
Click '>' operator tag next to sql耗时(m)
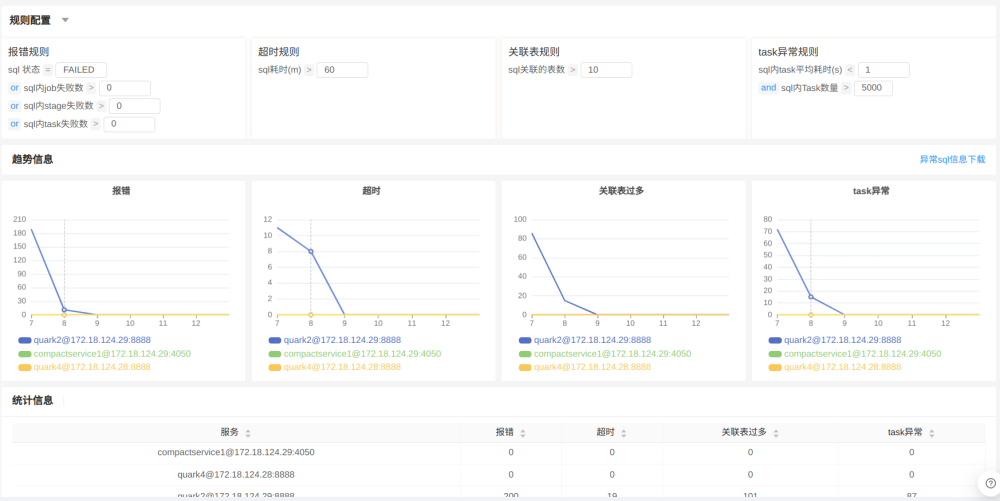click(x=309, y=70)
